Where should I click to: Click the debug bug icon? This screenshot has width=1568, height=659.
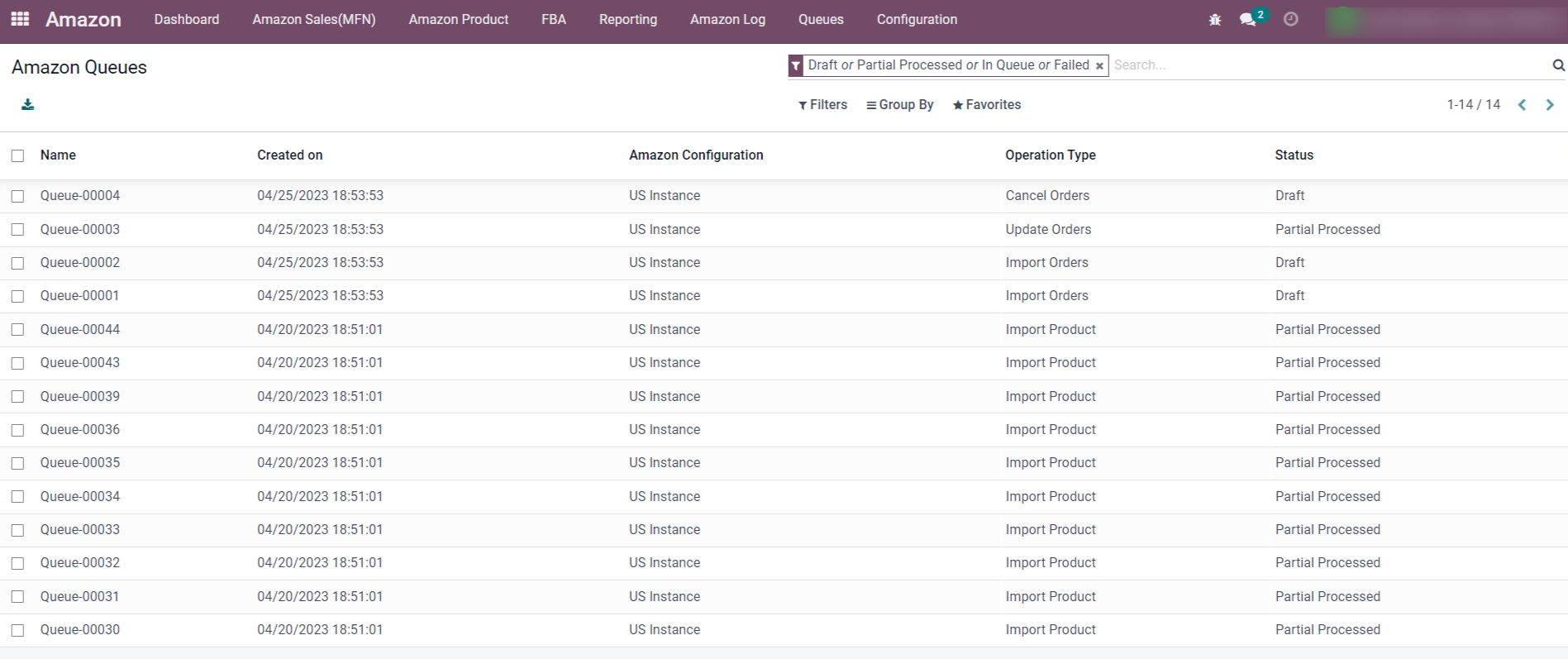pyautogui.click(x=1214, y=19)
